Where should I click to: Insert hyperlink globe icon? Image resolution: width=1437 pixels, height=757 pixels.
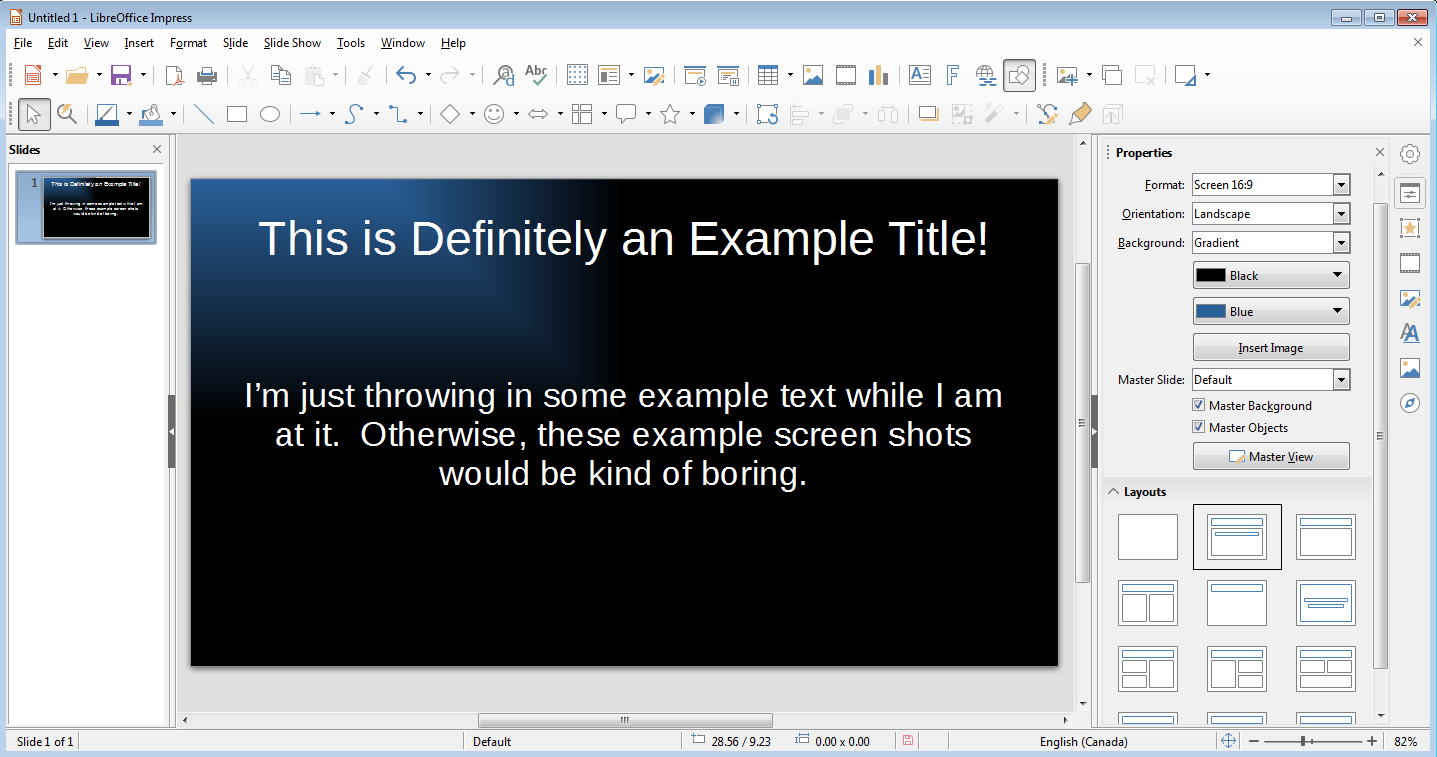(x=986, y=75)
